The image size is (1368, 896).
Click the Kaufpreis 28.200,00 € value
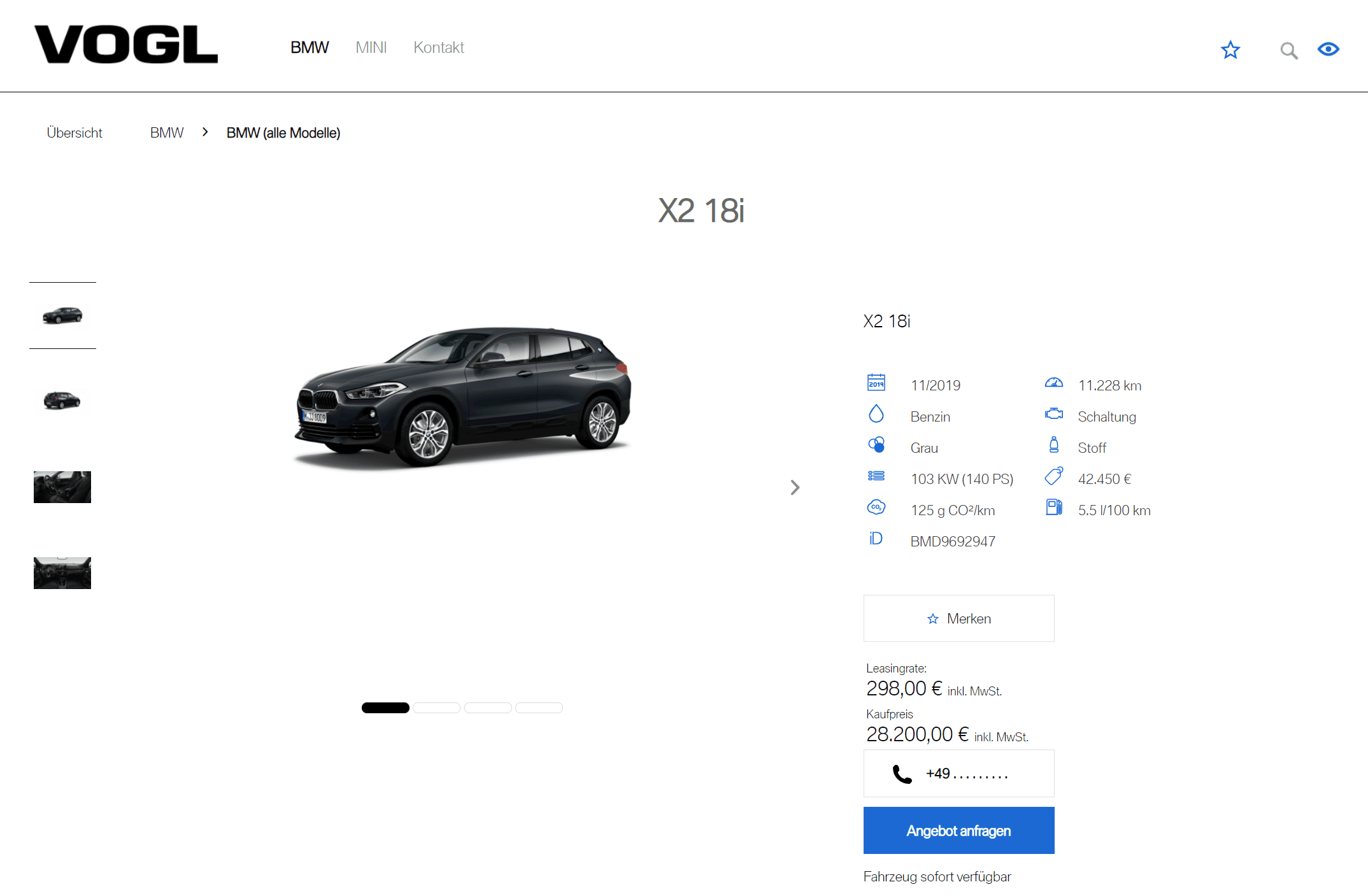pos(917,734)
